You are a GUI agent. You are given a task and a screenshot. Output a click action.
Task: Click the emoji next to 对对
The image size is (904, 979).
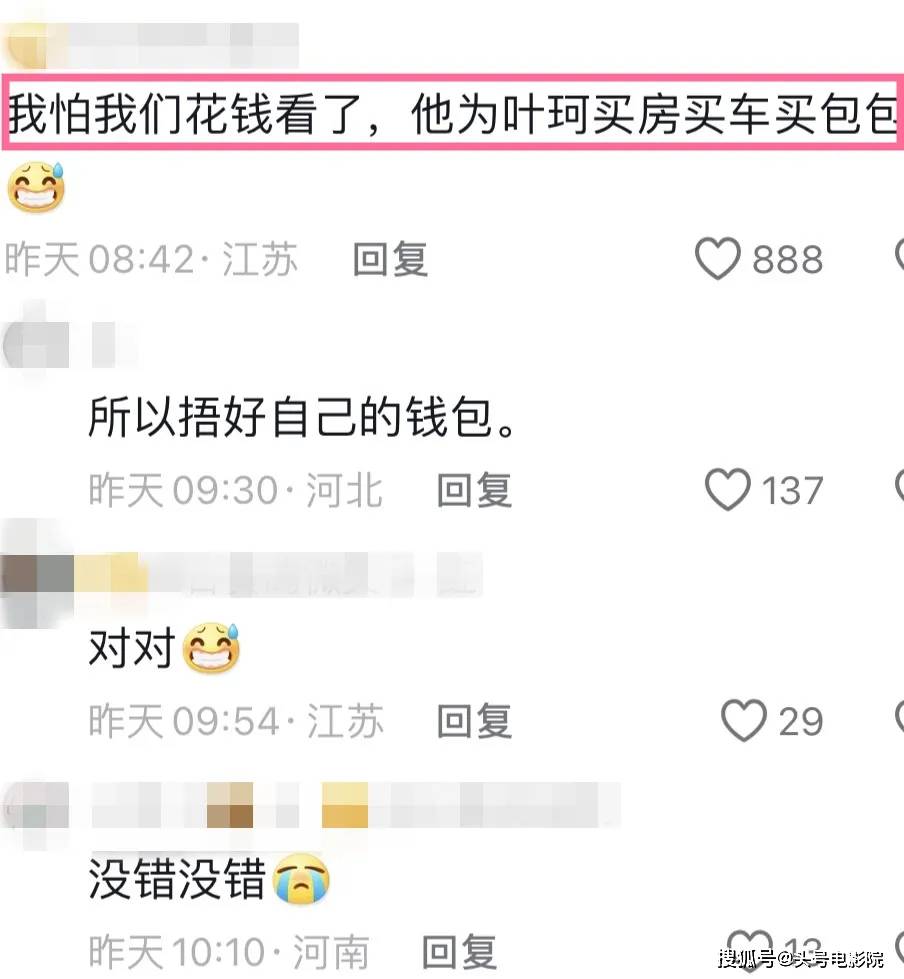pos(211,647)
